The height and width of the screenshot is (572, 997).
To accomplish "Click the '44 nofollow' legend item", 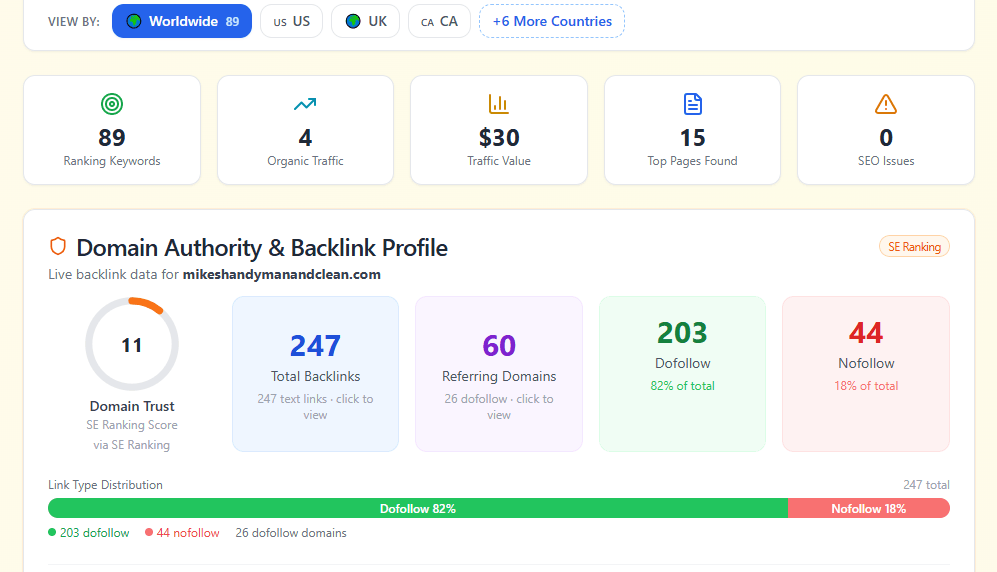I will pos(182,533).
